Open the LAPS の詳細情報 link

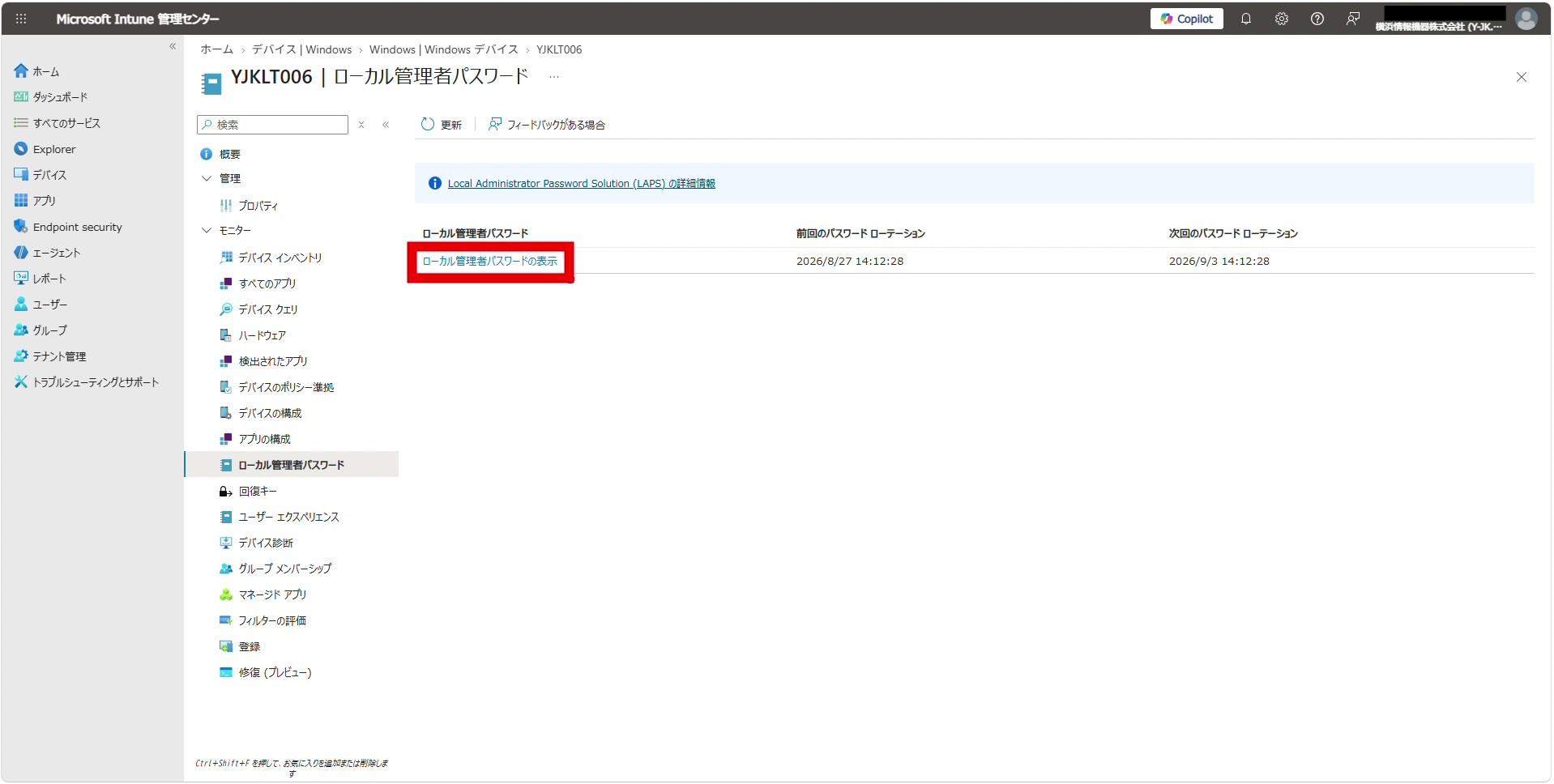point(581,184)
